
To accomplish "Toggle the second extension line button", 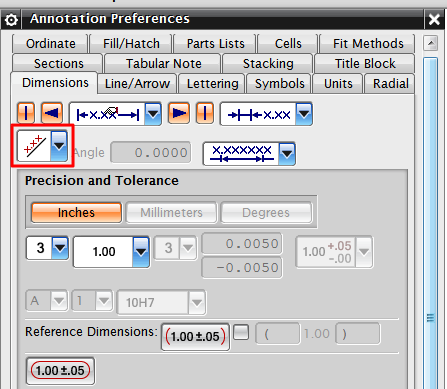I will click(x=205, y=113).
